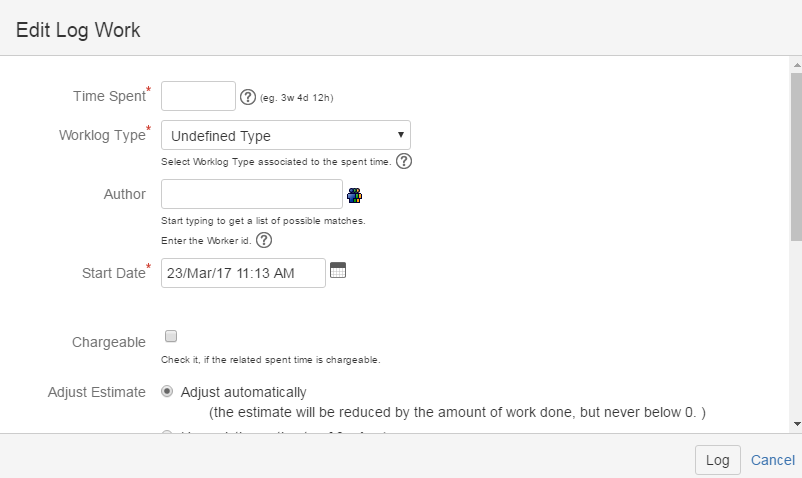This screenshot has height=478, width=802.
Task: Focus the Time Spent input field
Action: click(x=198, y=97)
